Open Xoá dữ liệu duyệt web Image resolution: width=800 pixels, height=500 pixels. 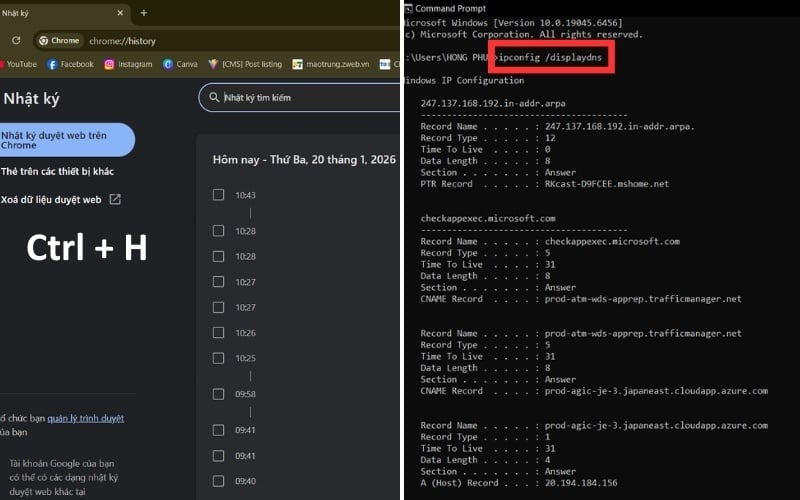point(60,199)
